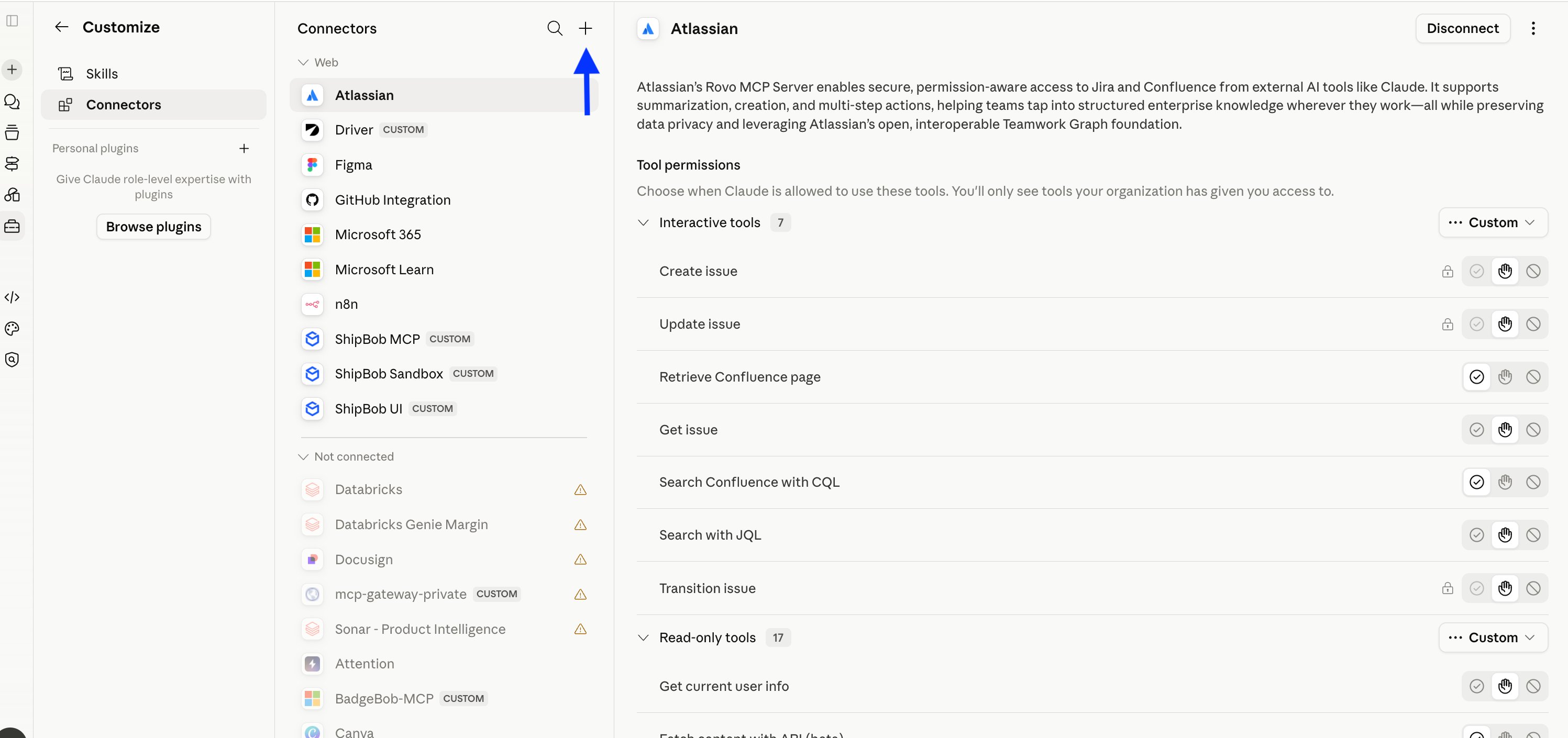Open the chats bubble icon in left rail

[12, 102]
